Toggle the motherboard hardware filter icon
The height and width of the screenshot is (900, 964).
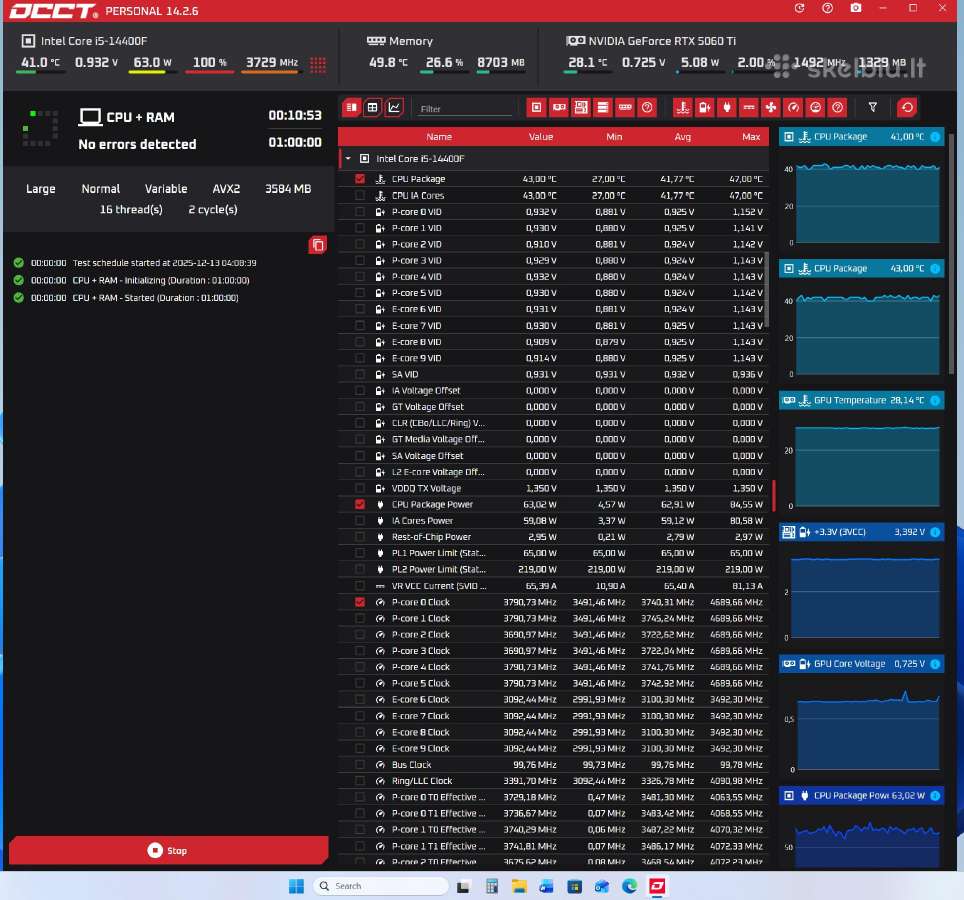coord(581,108)
